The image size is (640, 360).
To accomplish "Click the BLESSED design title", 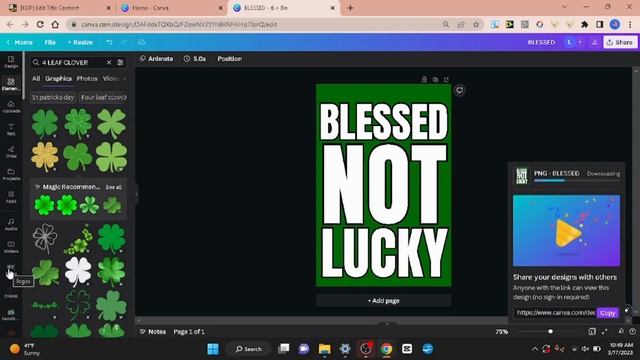I will [x=541, y=42].
